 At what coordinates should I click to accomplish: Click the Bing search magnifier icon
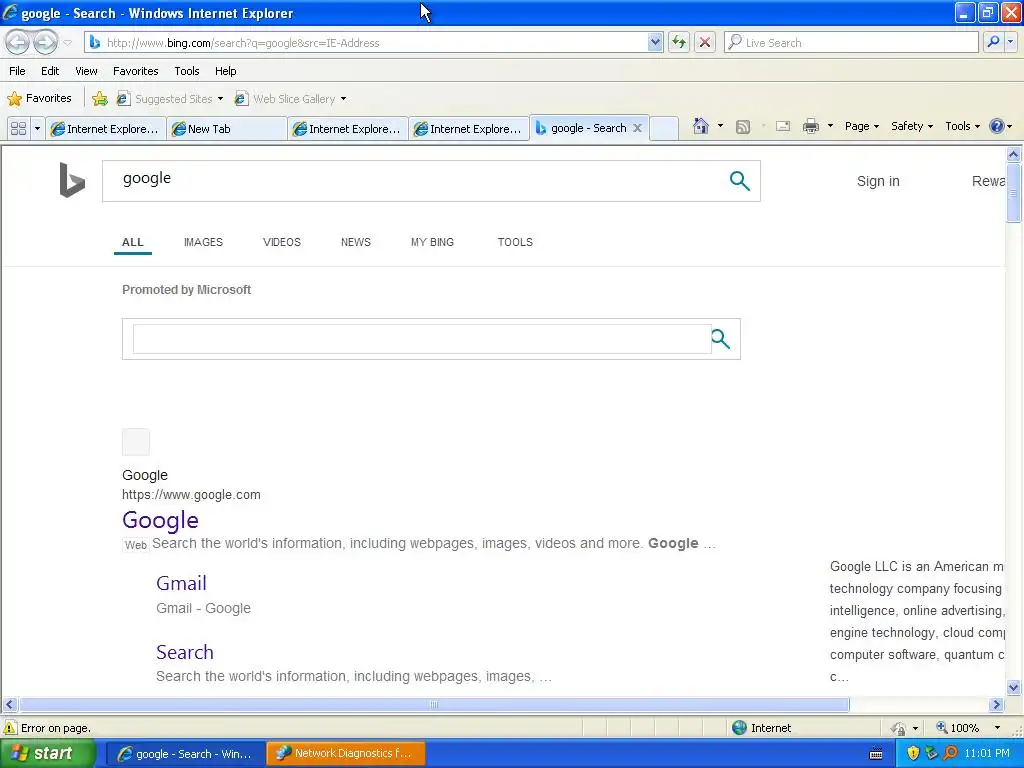[x=739, y=181]
